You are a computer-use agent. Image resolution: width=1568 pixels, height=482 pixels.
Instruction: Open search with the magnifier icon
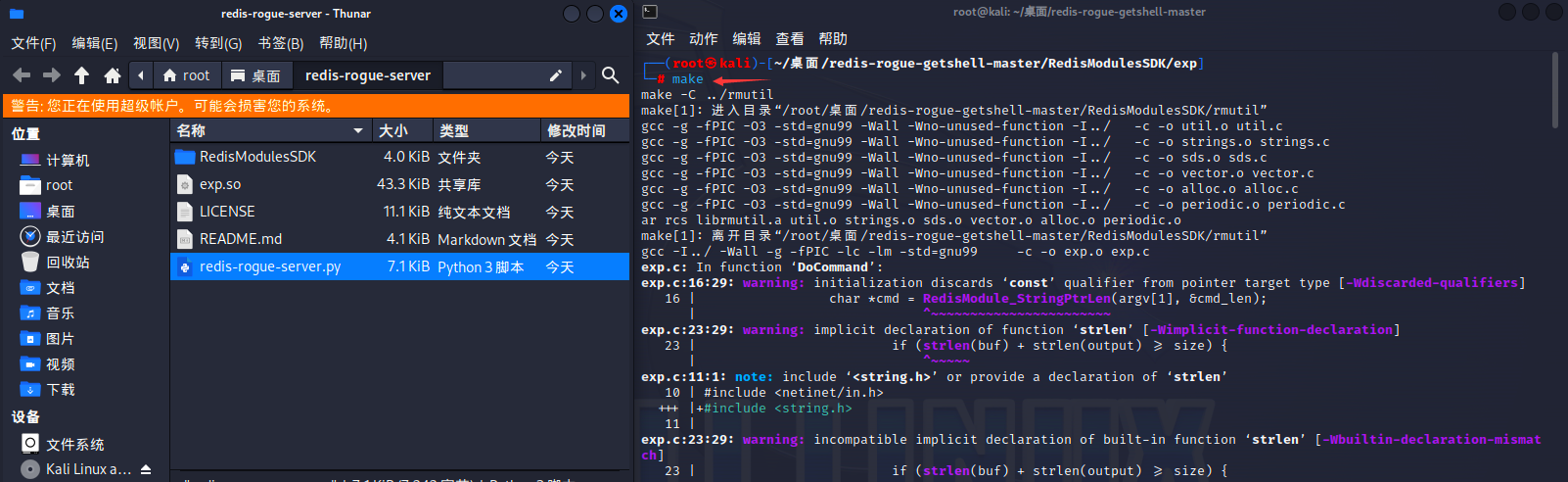[611, 75]
